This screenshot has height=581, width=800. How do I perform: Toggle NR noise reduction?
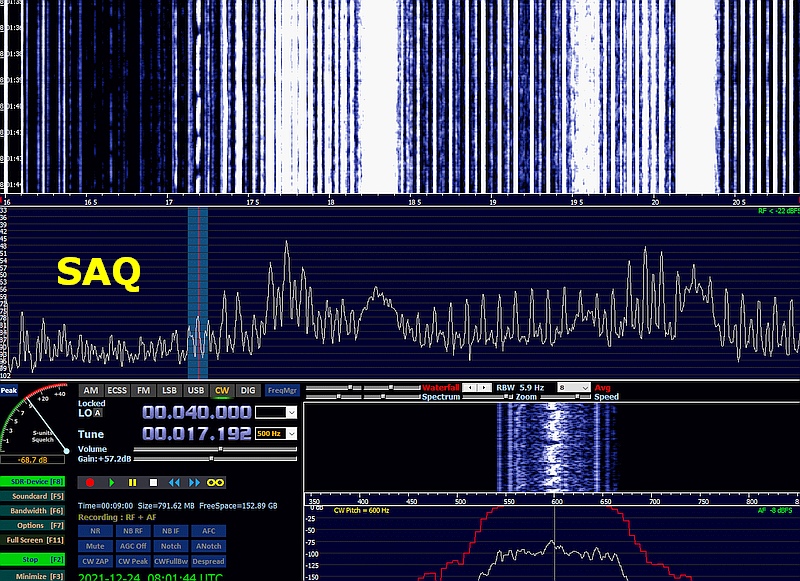pyautogui.click(x=95, y=531)
